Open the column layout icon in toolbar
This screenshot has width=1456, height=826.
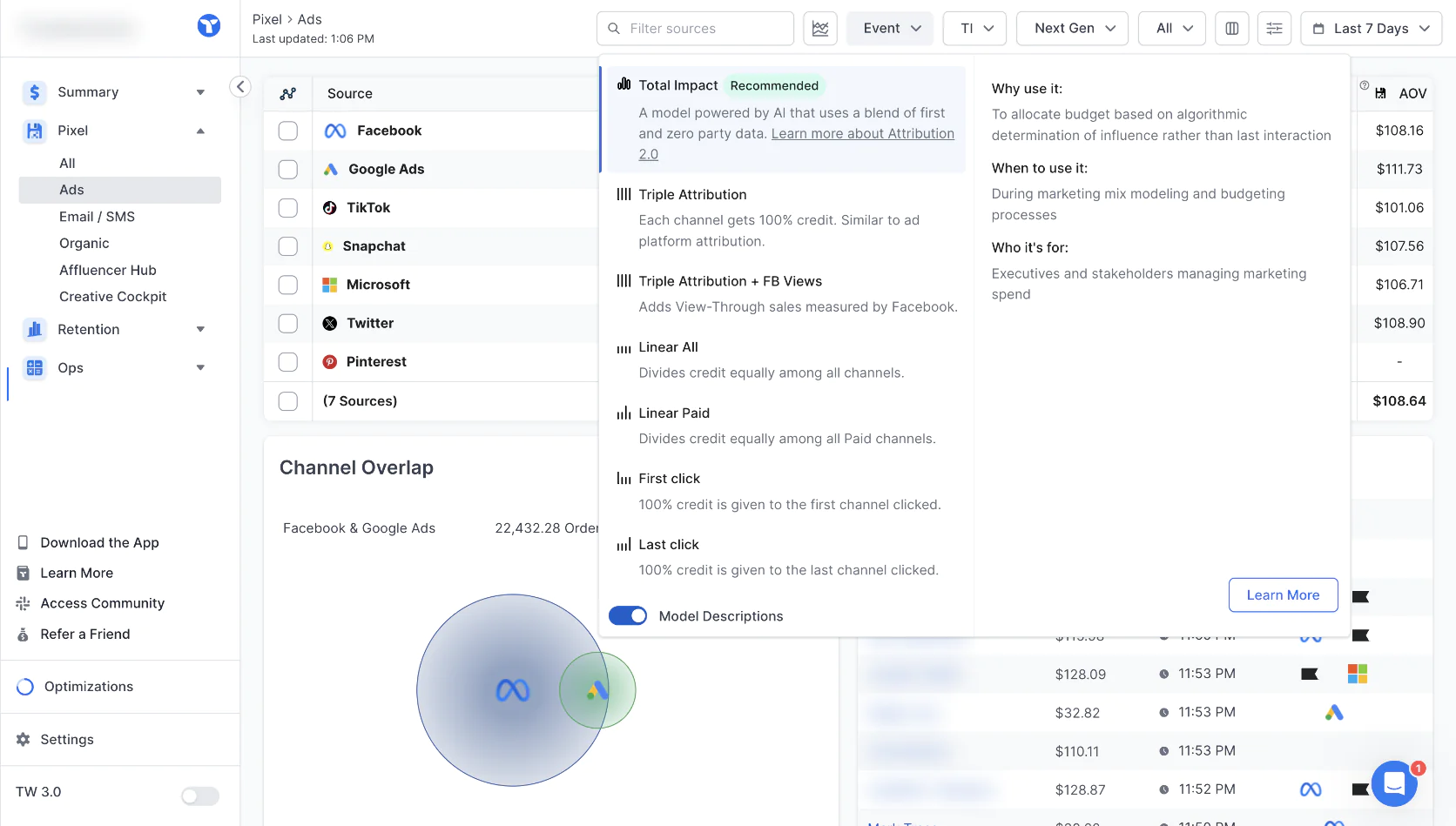(1231, 29)
